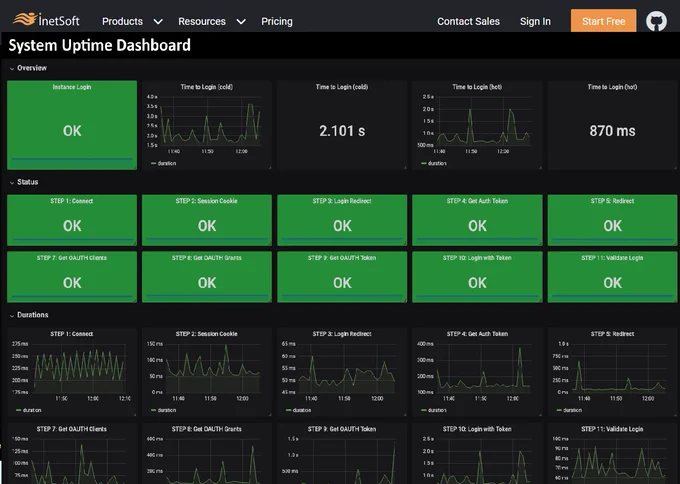This screenshot has height=484, width=680.
Task: Click STEP 1: Connect status panel
Action: pyautogui.click(x=72, y=220)
